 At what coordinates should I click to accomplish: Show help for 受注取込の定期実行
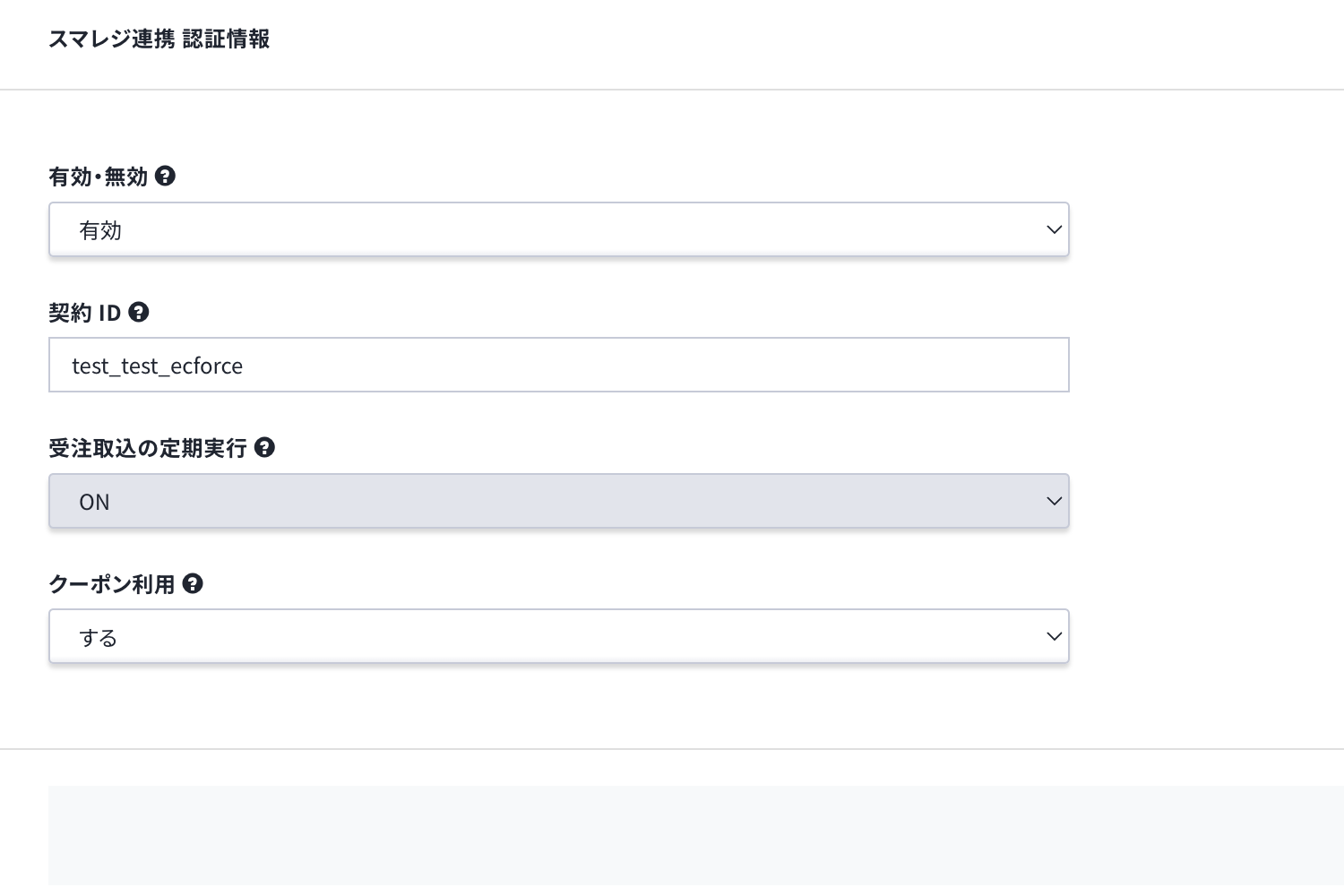pyautogui.click(x=264, y=447)
